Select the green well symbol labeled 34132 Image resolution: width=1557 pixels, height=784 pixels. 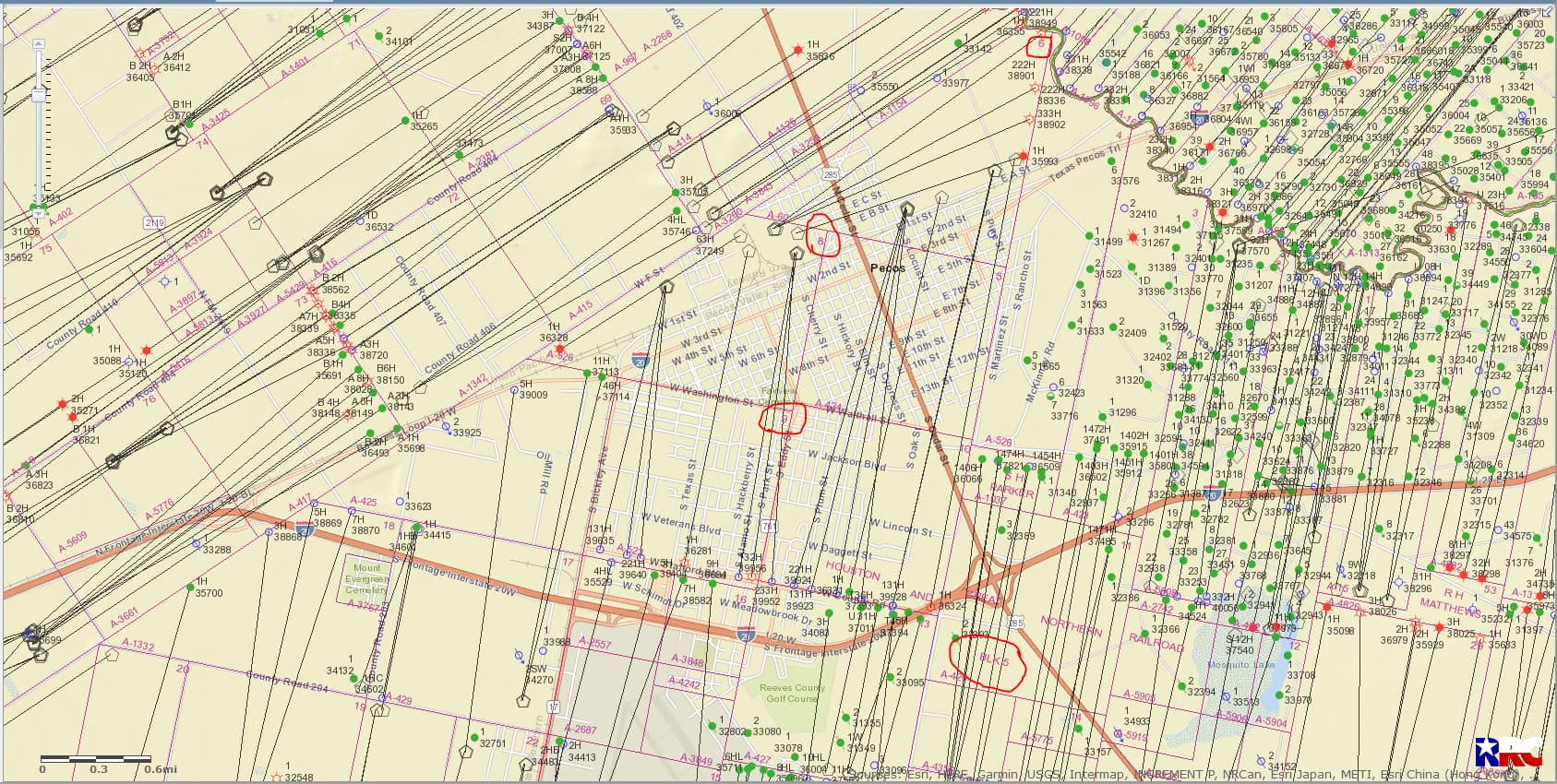click(x=355, y=678)
